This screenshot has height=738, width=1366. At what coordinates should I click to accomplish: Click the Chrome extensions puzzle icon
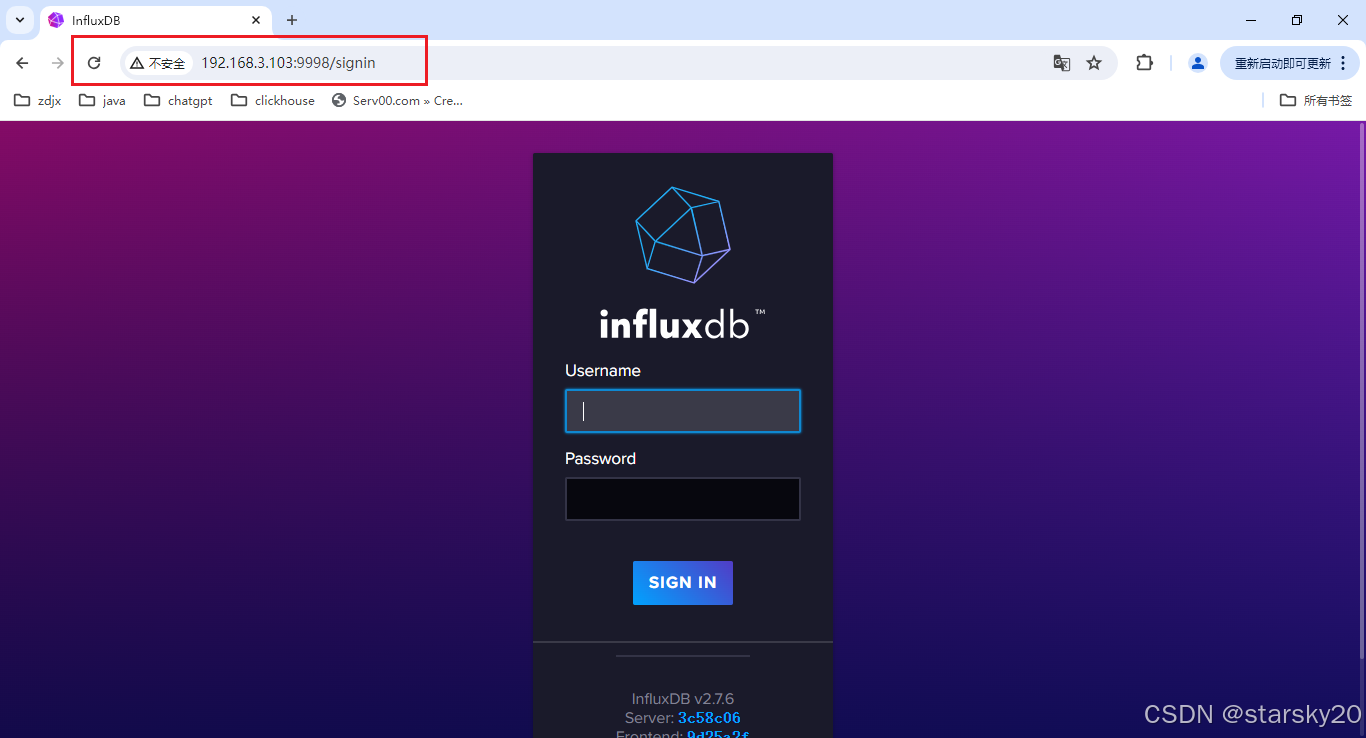(1144, 62)
